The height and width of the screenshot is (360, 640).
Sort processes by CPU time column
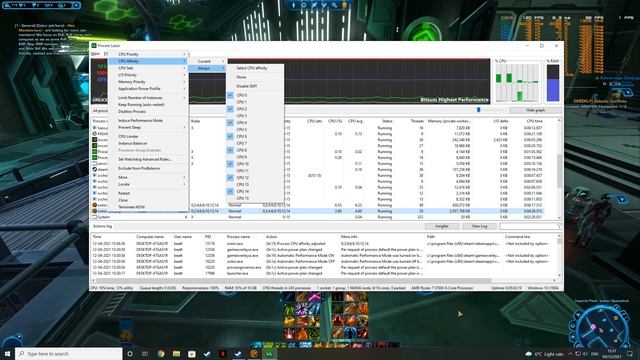coord(534,121)
